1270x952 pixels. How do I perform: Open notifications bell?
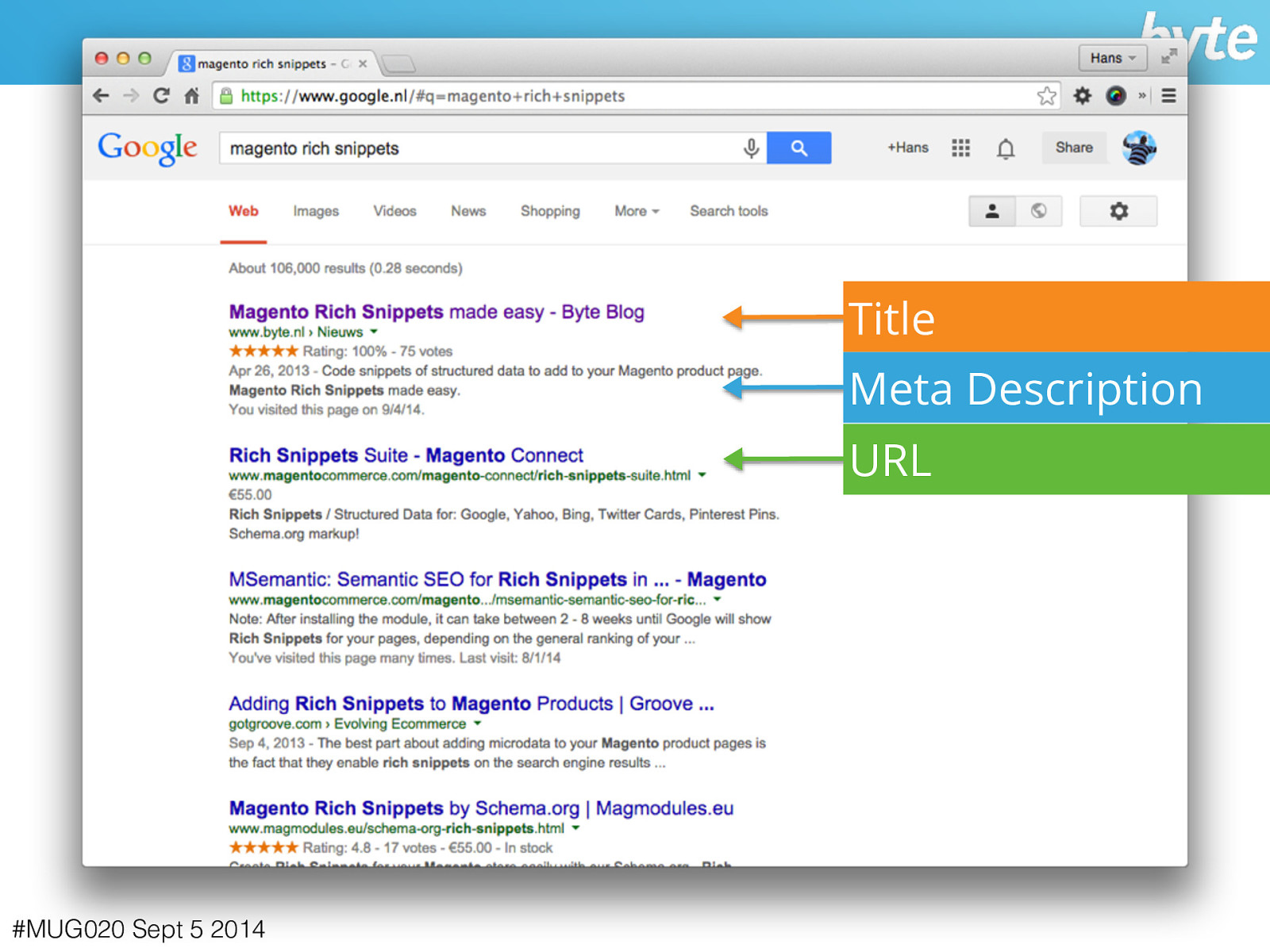coord(1006,148)
